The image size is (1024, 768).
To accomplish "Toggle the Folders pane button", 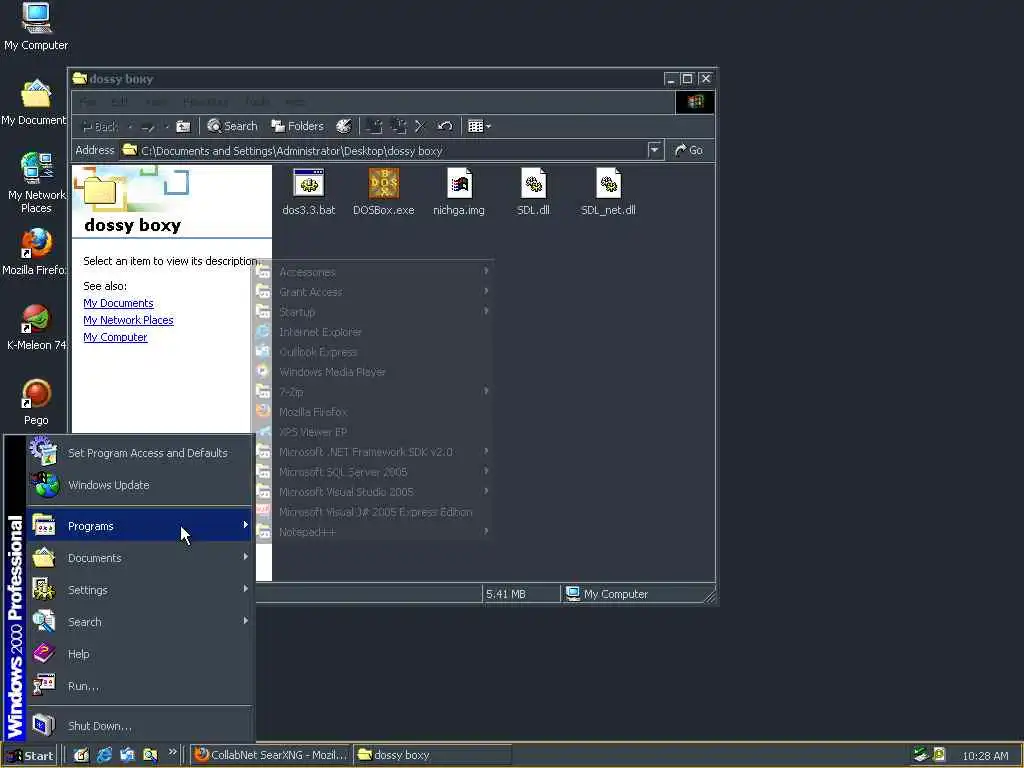I will 297,126.
